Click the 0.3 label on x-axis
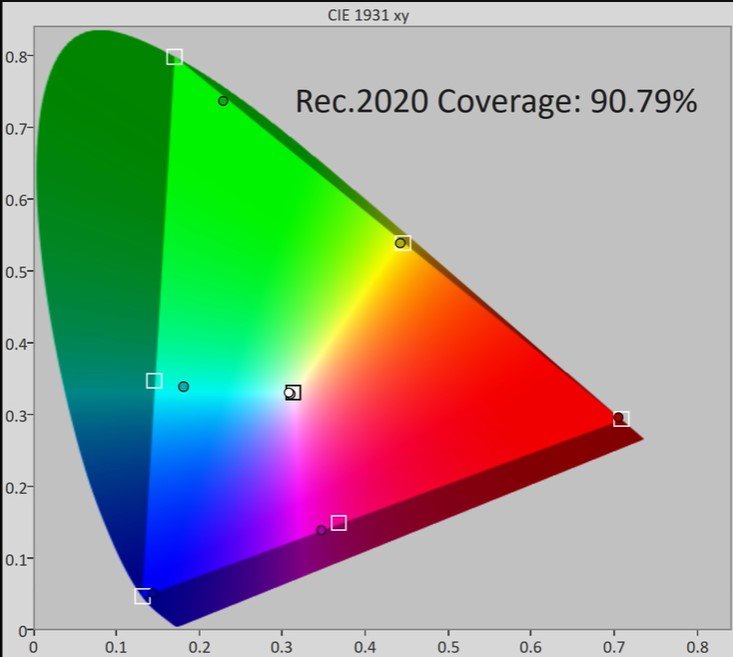Viewport: 733px width, 657px height. point(281,645)
